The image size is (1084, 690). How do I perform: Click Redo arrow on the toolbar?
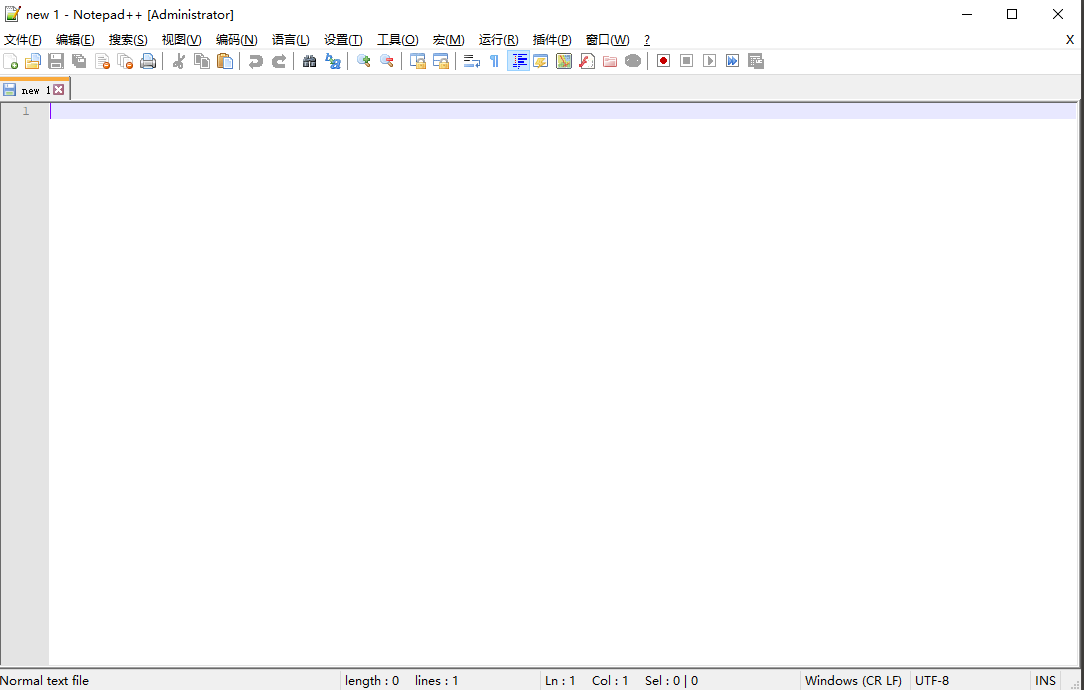pos(278,61)
